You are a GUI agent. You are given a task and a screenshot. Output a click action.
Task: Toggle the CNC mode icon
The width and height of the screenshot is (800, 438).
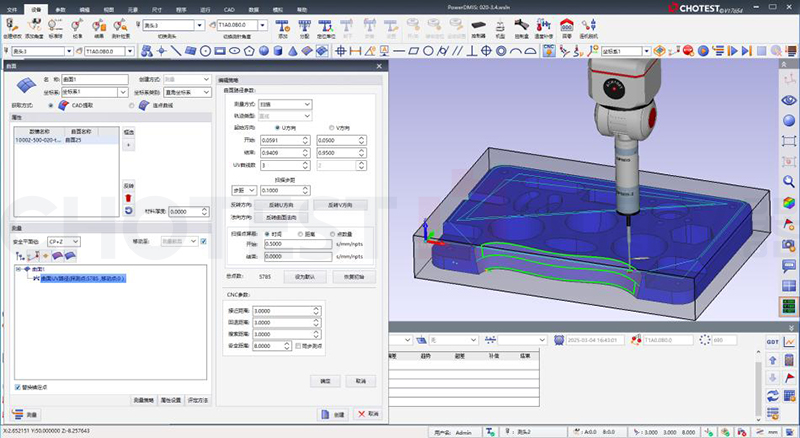tap(548, 51)
